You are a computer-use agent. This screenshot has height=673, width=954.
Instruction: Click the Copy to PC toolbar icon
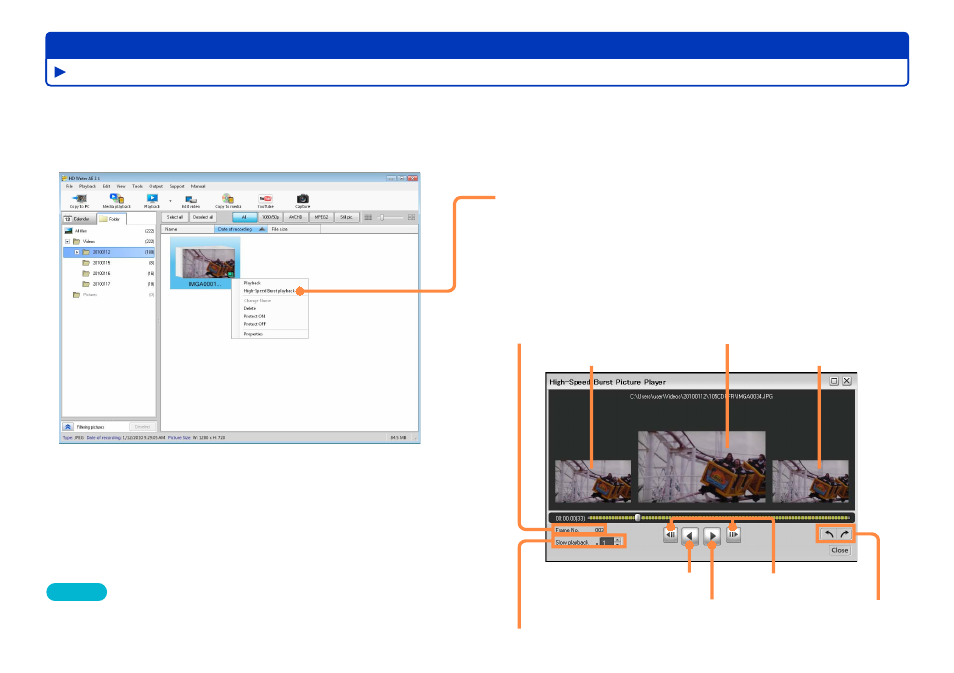(x=80, y=199)
